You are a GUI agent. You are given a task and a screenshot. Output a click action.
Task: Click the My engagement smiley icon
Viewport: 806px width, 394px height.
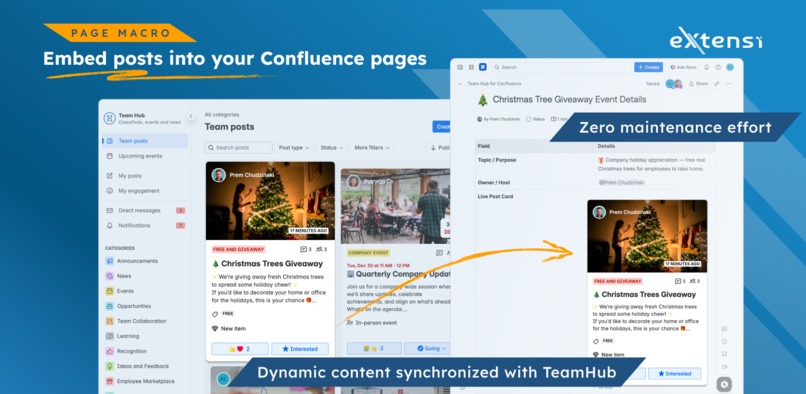point(109,190)
